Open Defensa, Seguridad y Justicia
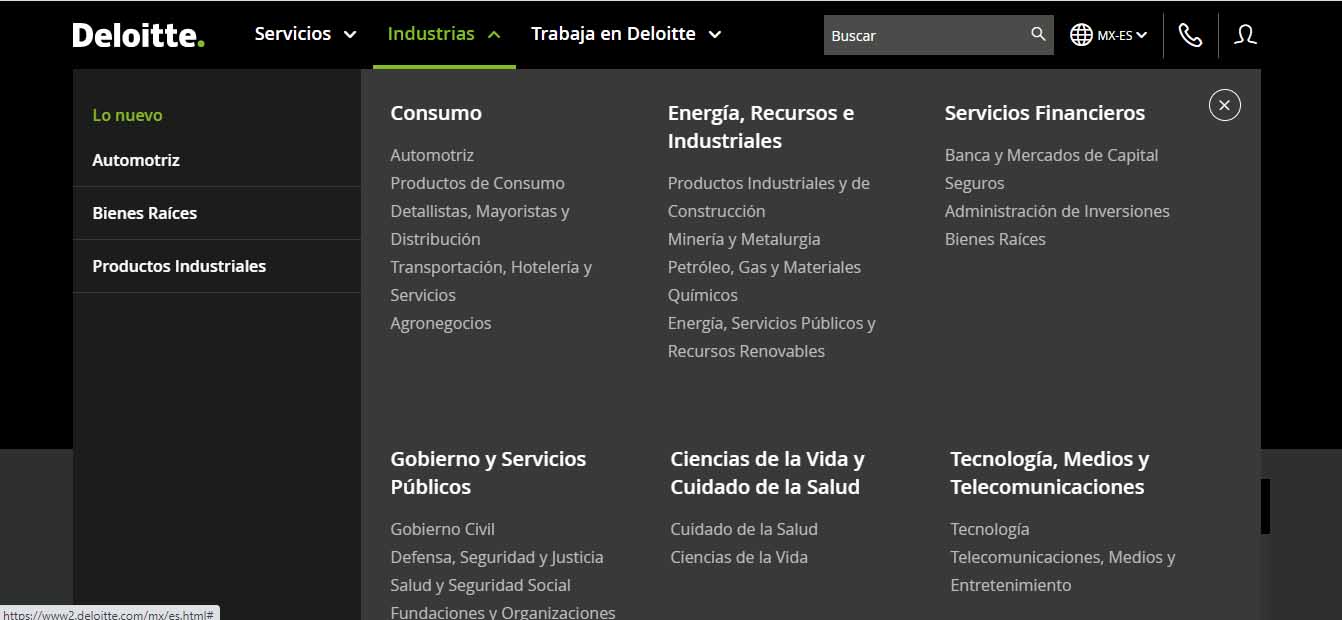Screen dimensions: 1342x620 pyautogui.click(x=497, y=557)
